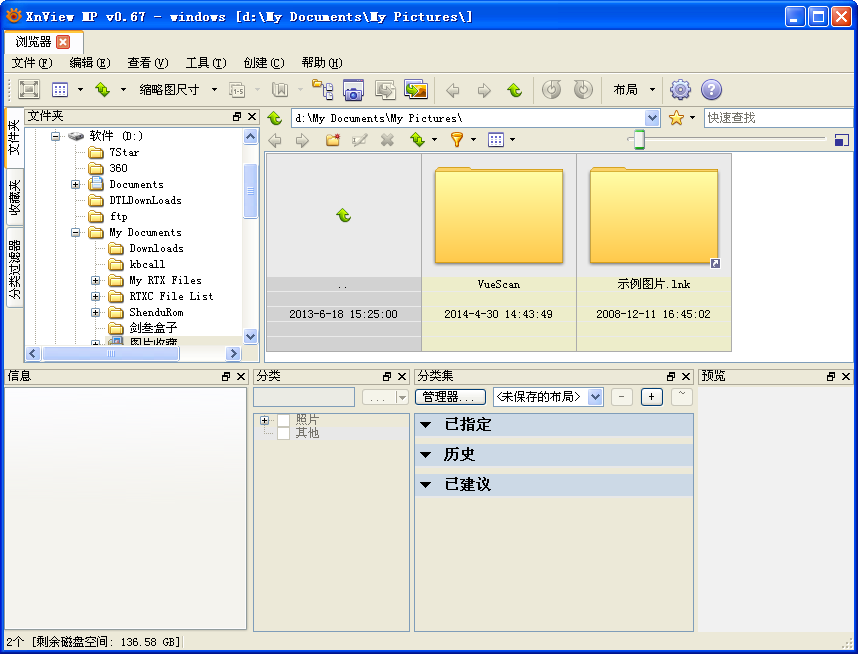Check the 照片 category checkbox
858x654 pixels.
[283, 420]
